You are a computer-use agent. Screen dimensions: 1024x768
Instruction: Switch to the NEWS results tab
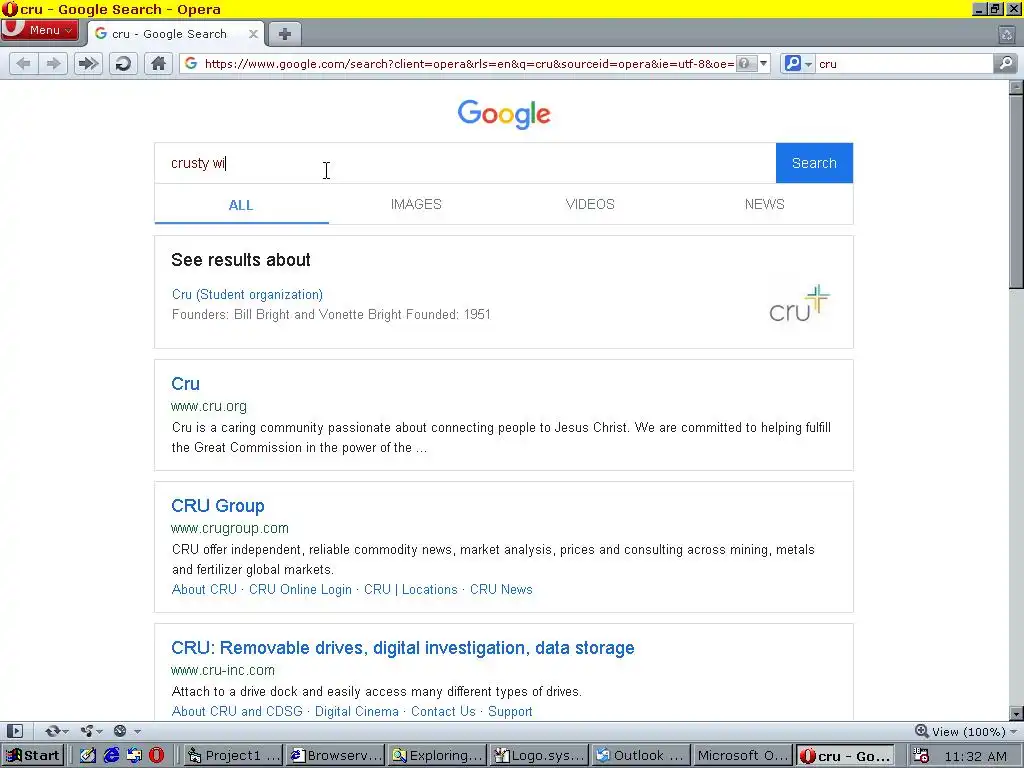point(765,204)
